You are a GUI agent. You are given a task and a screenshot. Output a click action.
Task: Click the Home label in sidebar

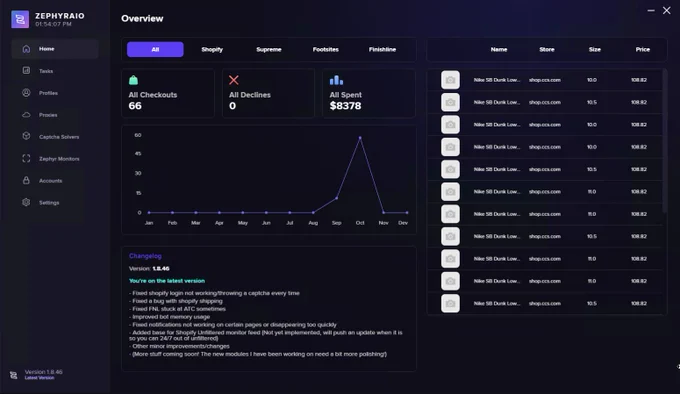[x=46, y=49]
